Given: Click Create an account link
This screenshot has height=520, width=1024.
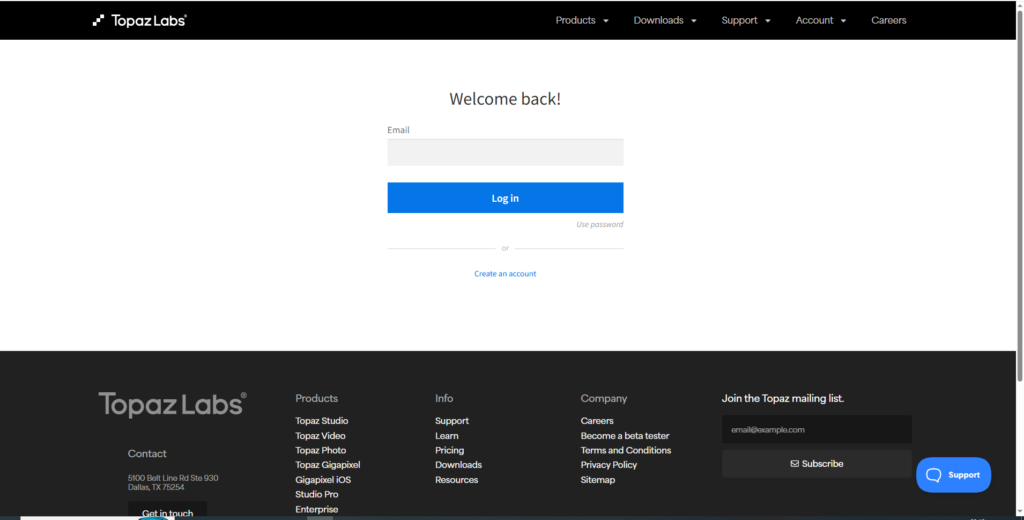Looking at the screenshot, I should 505,274.
